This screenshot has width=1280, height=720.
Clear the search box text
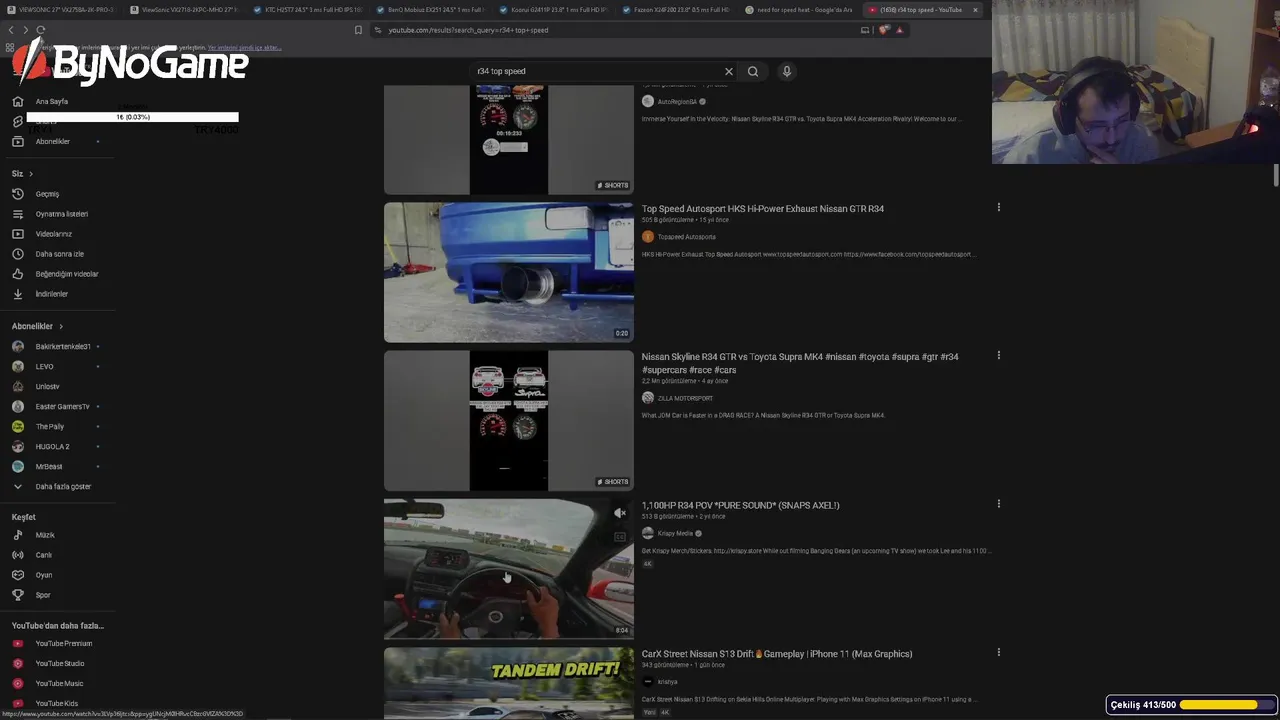pos(729,71)
